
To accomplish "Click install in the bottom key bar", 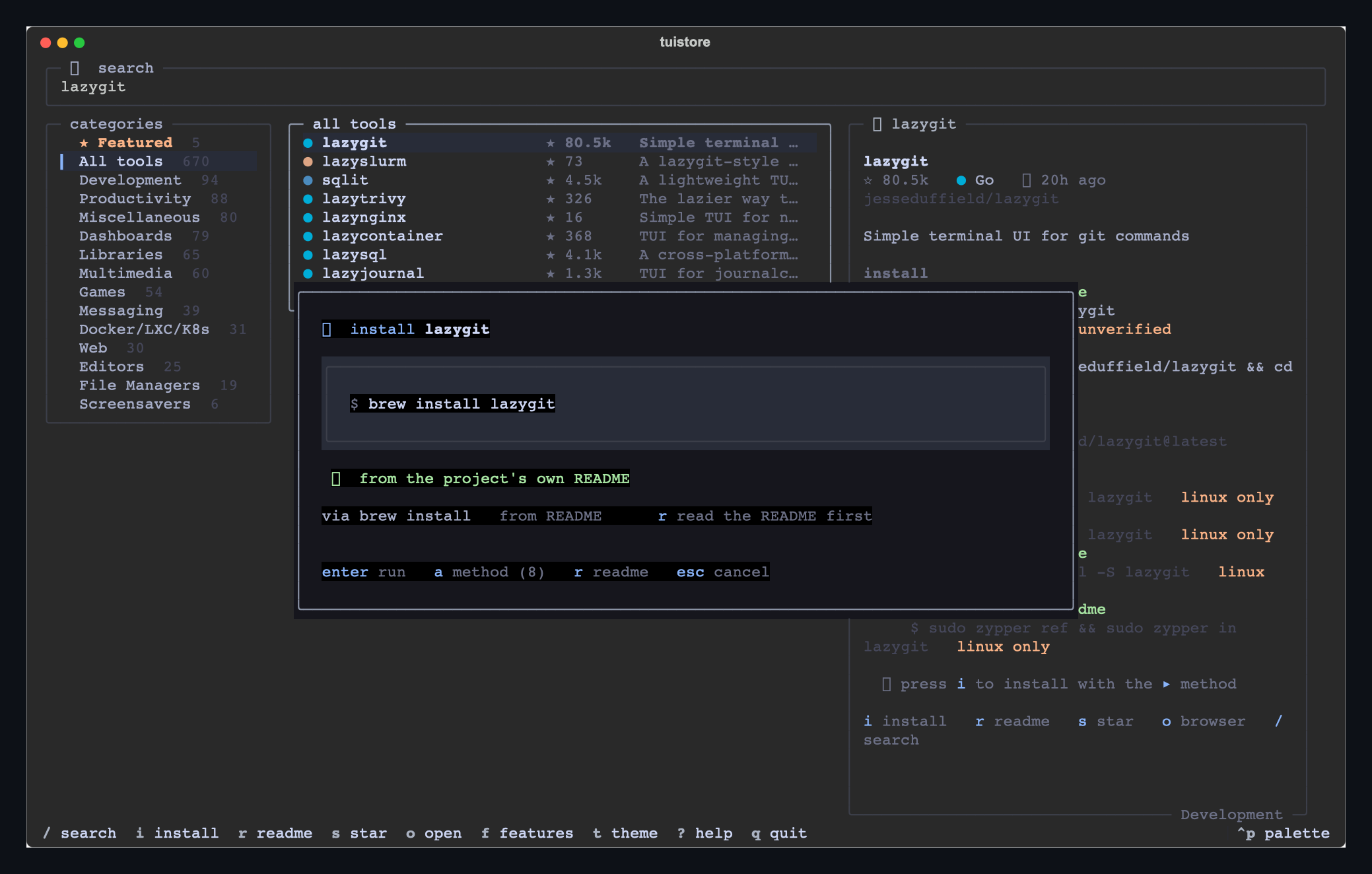I will (177, 833).
